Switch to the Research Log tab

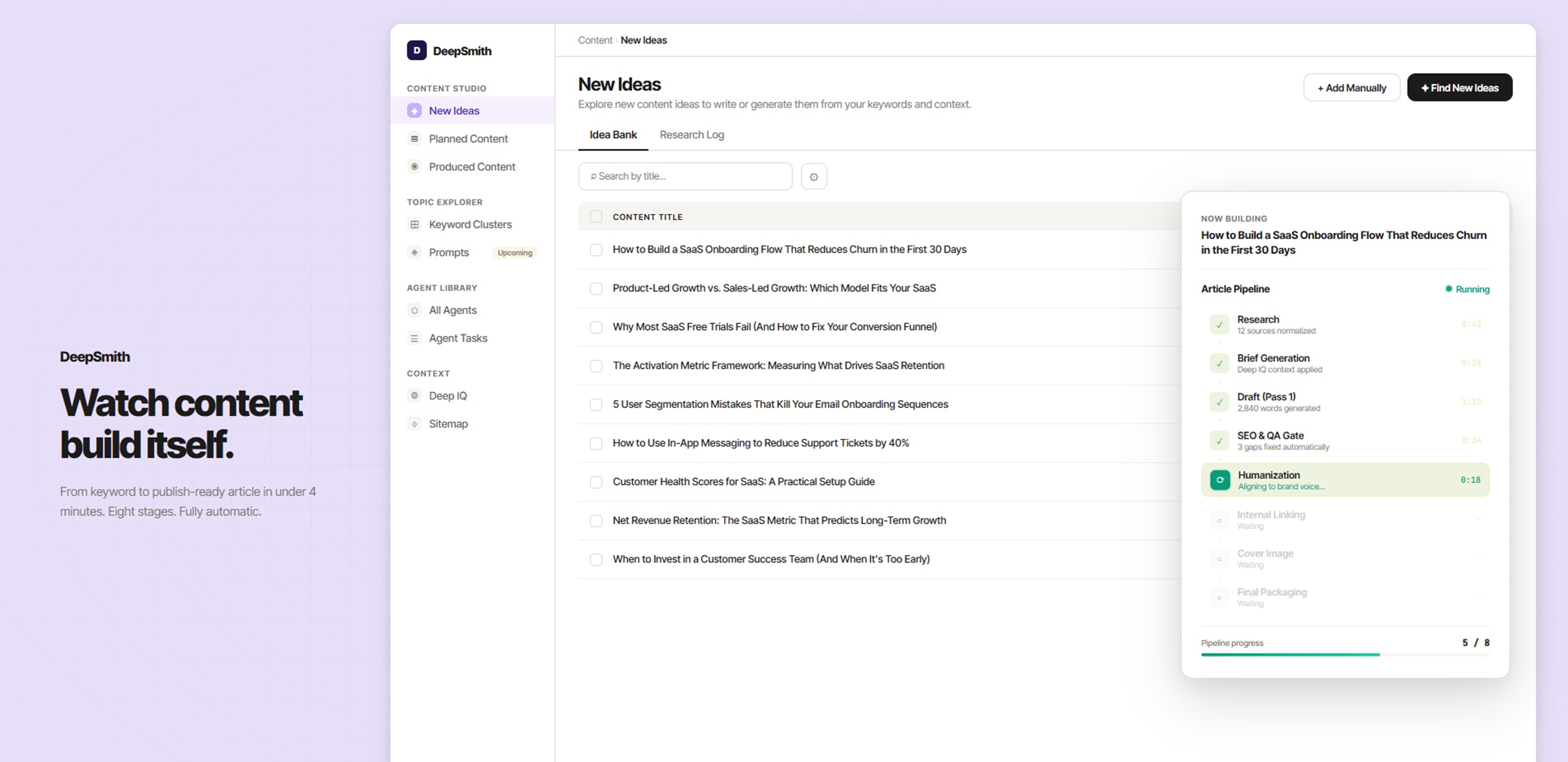[x=692, y=135]
